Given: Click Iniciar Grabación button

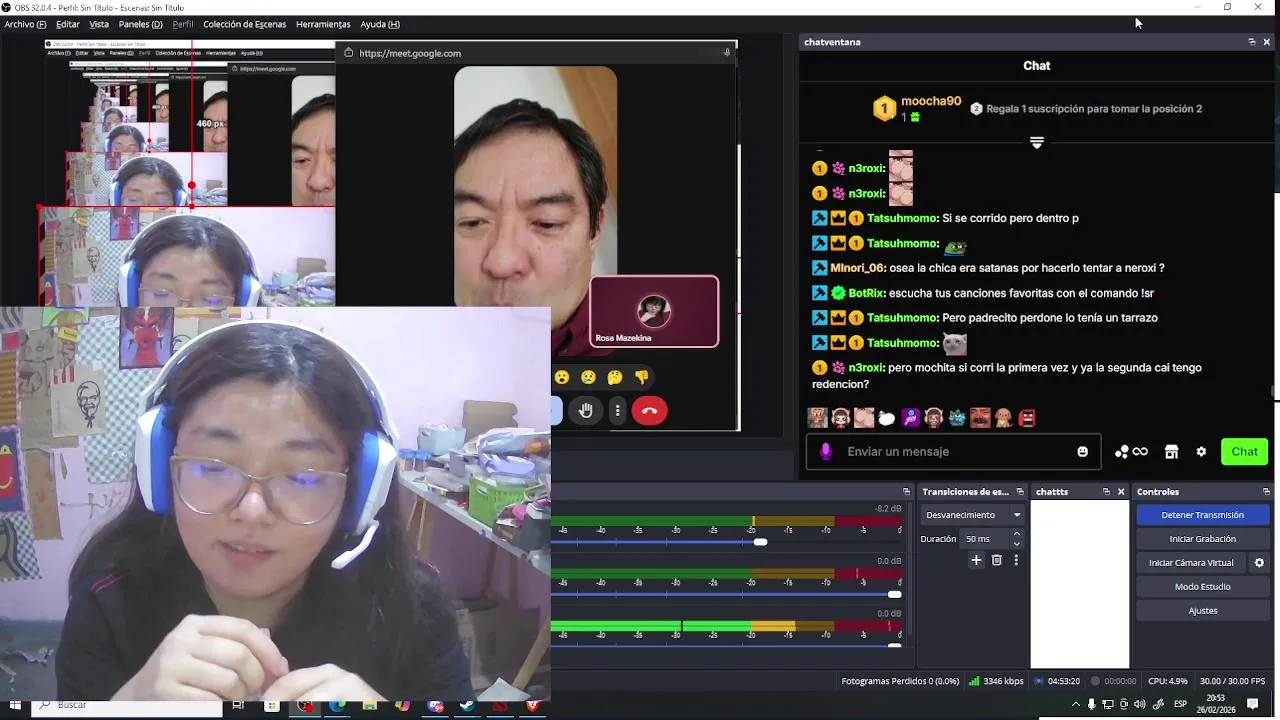Looking at the screenshot, I should click(x=1202, y=539).
